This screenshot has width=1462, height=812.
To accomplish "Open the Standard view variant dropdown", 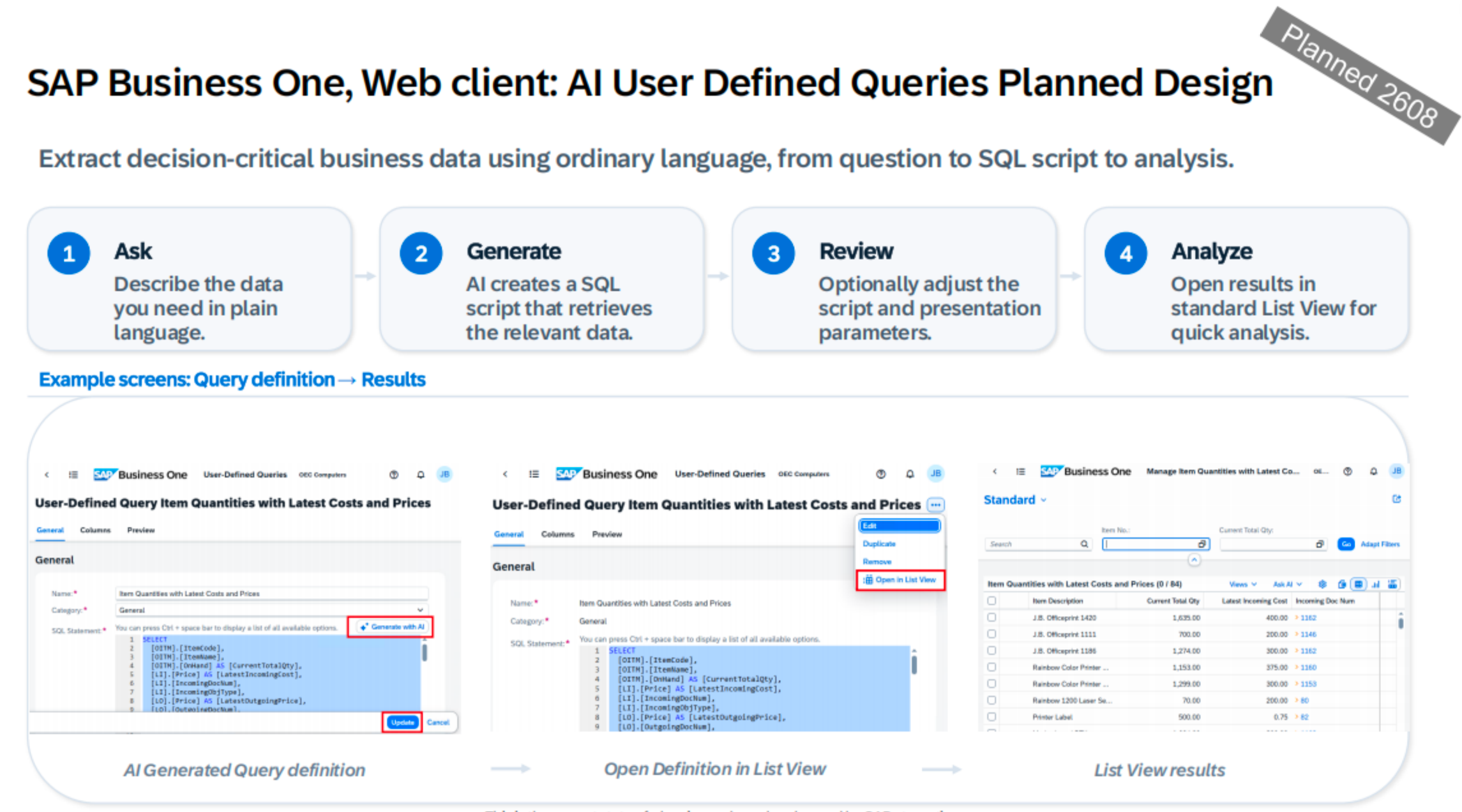I will (x=1015, y=500).
